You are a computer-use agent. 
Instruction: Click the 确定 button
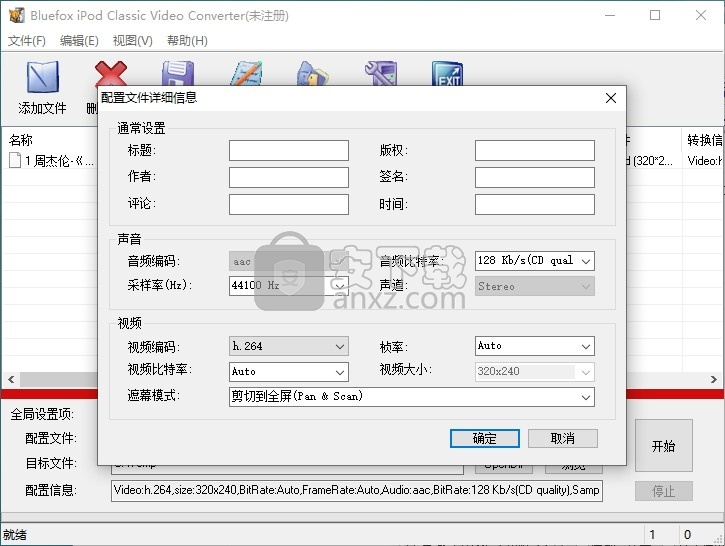[485, 438]
